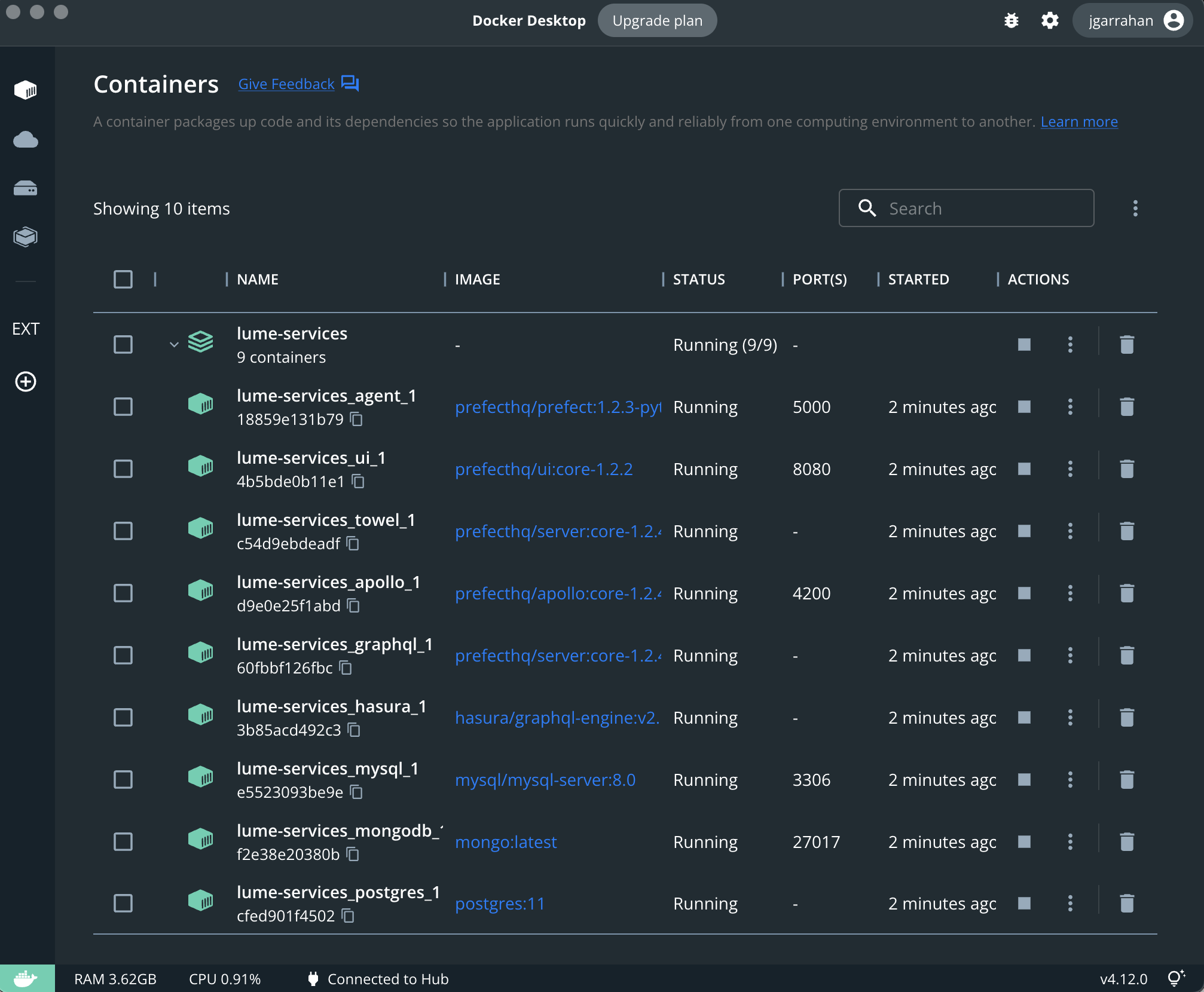Sort by the NAME column header
This screenshot has width=1204, height=992.
tap(258, 279)
